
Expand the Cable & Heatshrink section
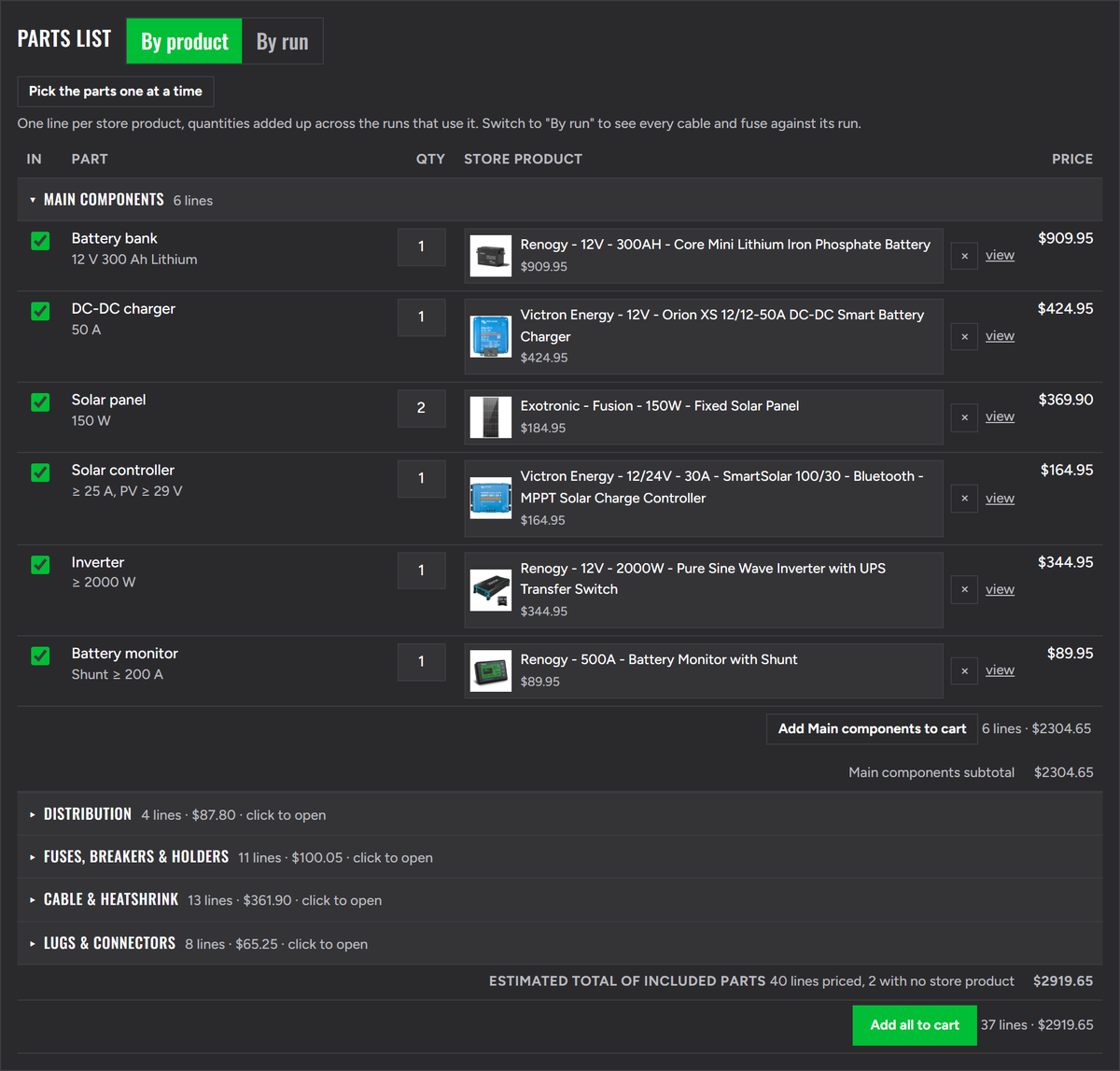coord(560,900)
